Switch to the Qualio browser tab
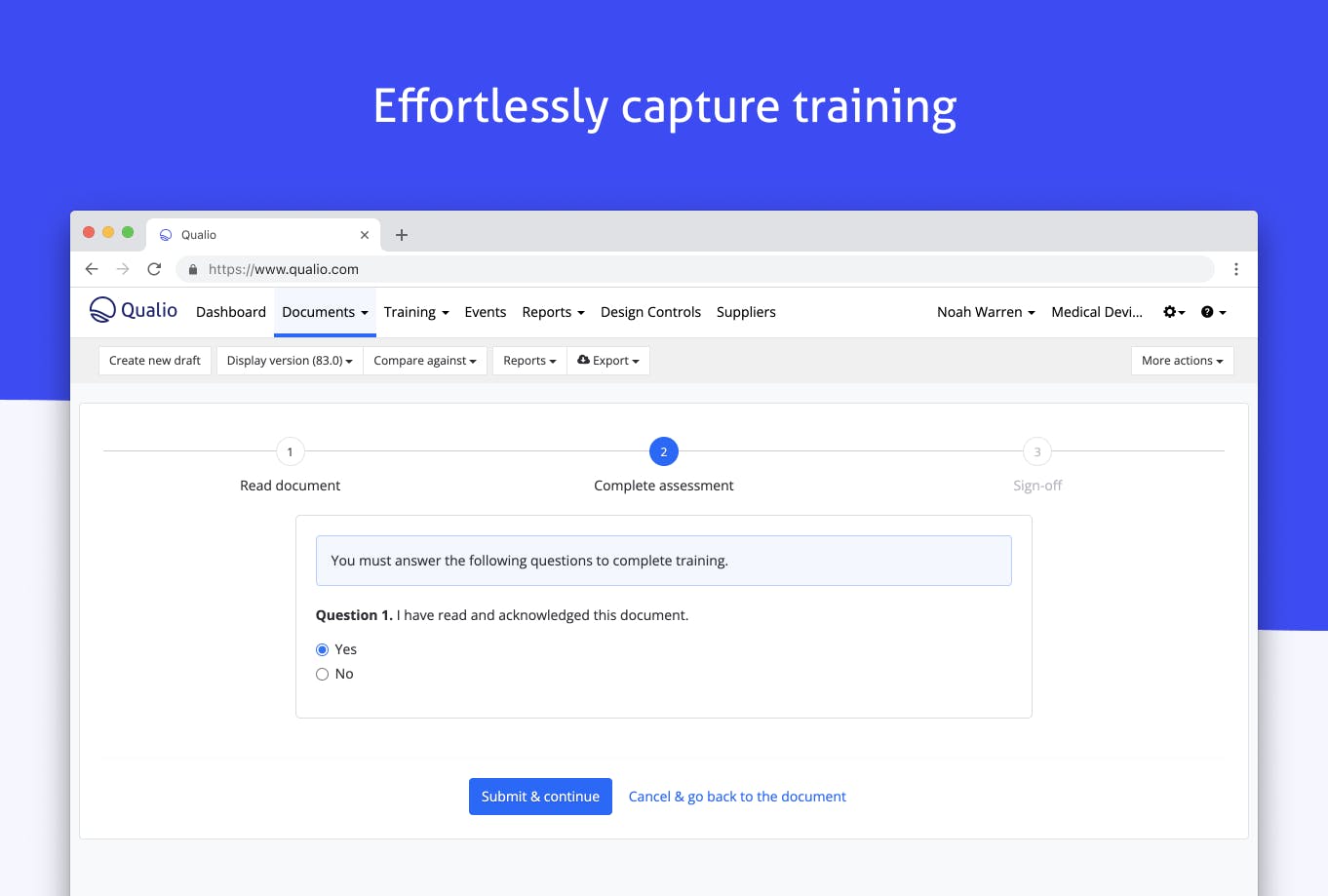The image size is (1328, 896). click(244, 234)
